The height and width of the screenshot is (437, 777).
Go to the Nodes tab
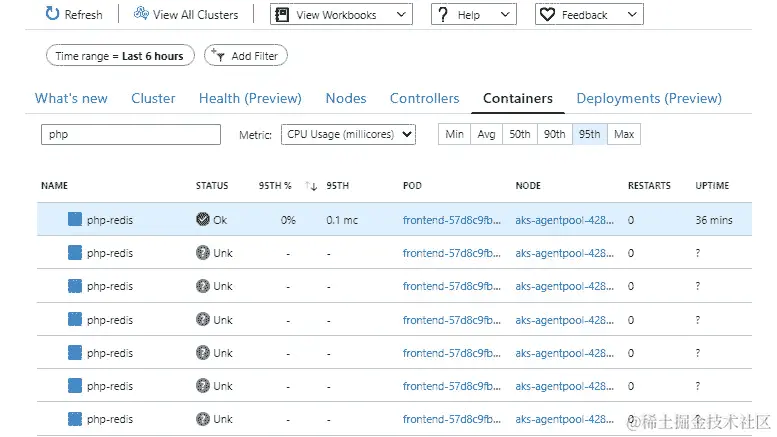(x=346, y=98)
